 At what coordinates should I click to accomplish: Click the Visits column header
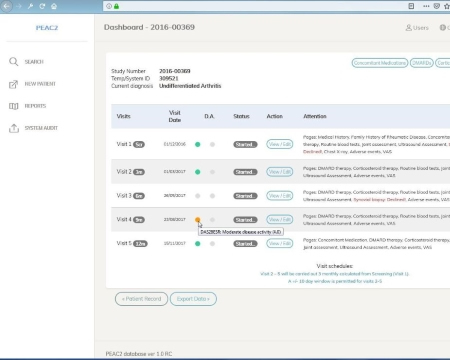(x=124, y=116)
